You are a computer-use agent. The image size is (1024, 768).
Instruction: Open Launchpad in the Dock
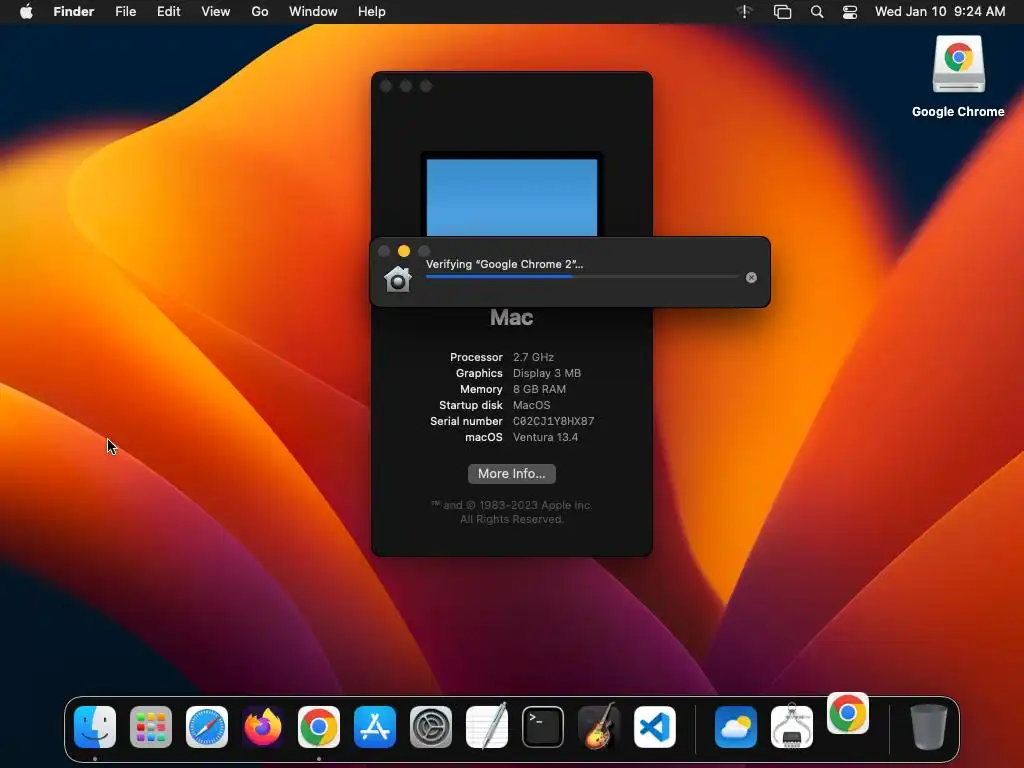tap(151, 727)
